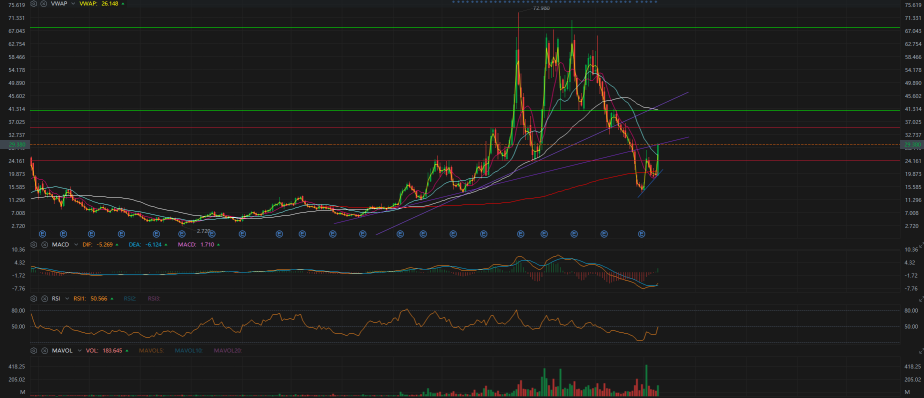Click the yellow VWAP: 26.148 value
Image resolution: width=924 pixels, height=398 pixels.
[x=99, y=4]
